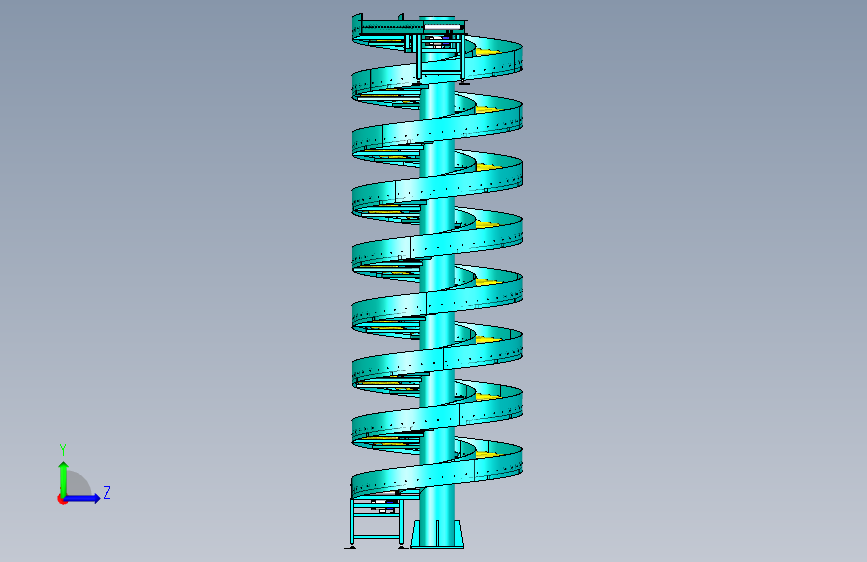The width and height of the screenshot is (867, 562).
Task: Click the green Y axis arrow of the triad
Action: pos(64,478)
